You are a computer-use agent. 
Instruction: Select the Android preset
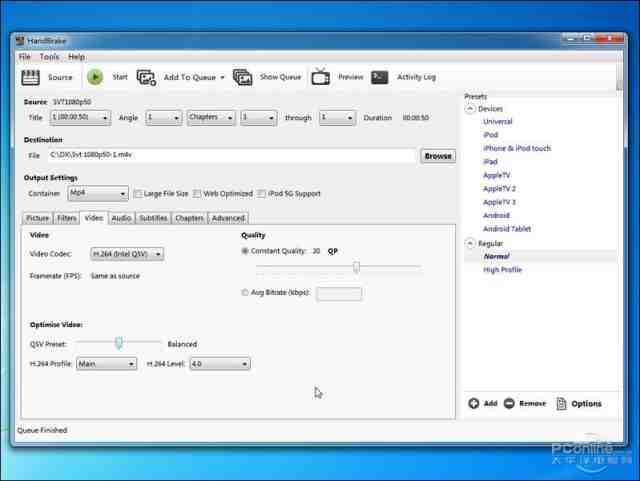(496, 216)
